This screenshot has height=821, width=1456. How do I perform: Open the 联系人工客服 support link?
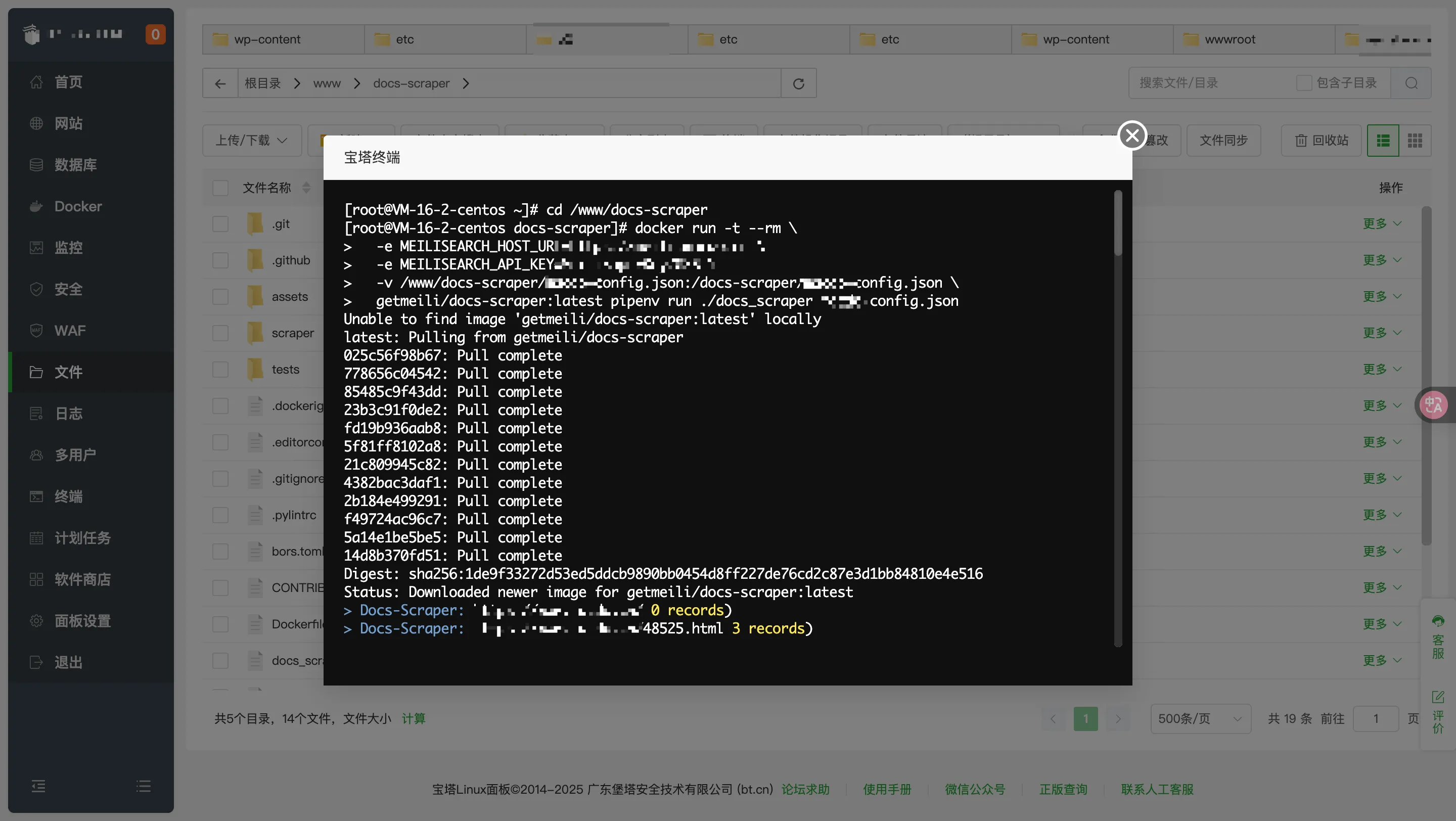tap(1158, 789)
